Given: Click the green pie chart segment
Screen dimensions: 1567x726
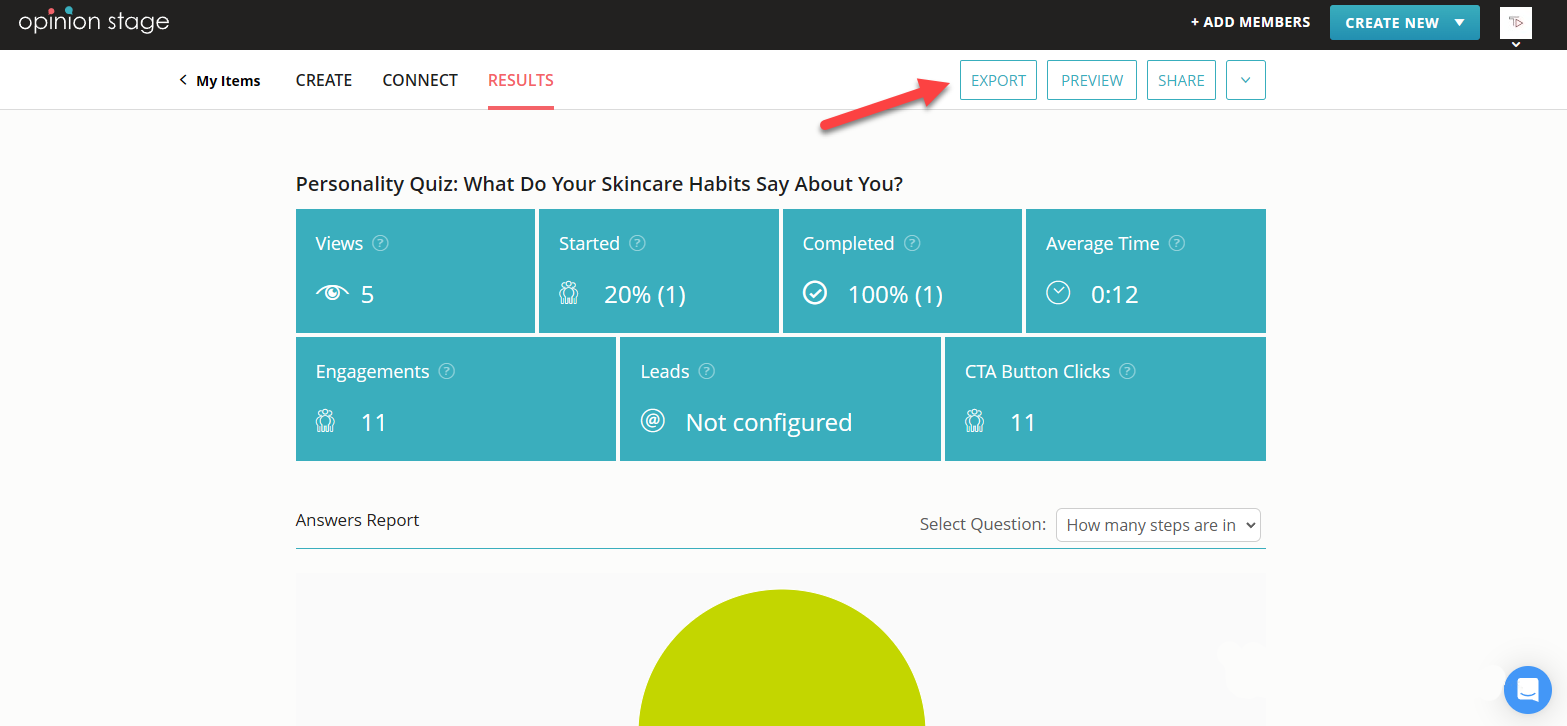Looking at the screenshot, I should [781, 670].
